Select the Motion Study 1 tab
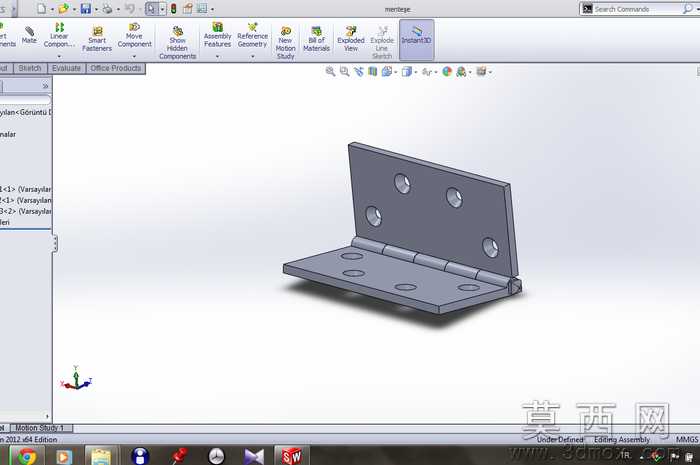 40,428
